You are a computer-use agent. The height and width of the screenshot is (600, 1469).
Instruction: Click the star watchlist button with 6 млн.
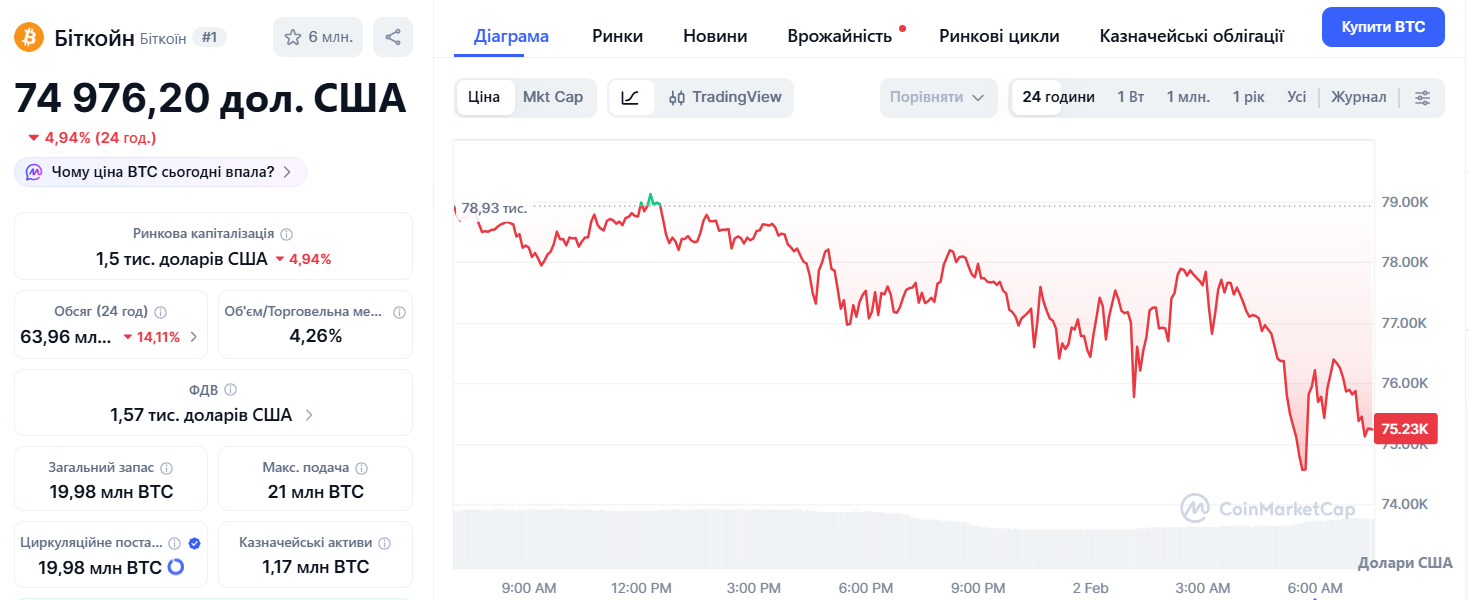point(318,37)
